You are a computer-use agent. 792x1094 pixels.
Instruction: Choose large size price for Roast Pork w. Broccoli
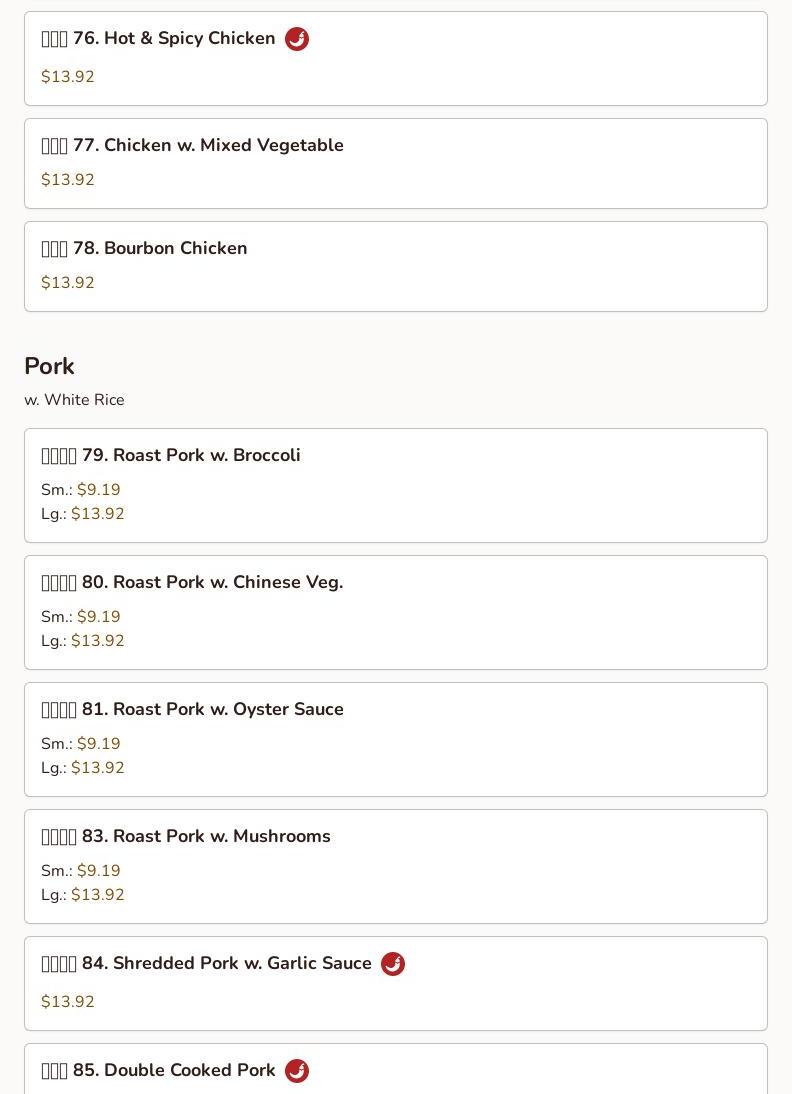[x=98, y=514]
